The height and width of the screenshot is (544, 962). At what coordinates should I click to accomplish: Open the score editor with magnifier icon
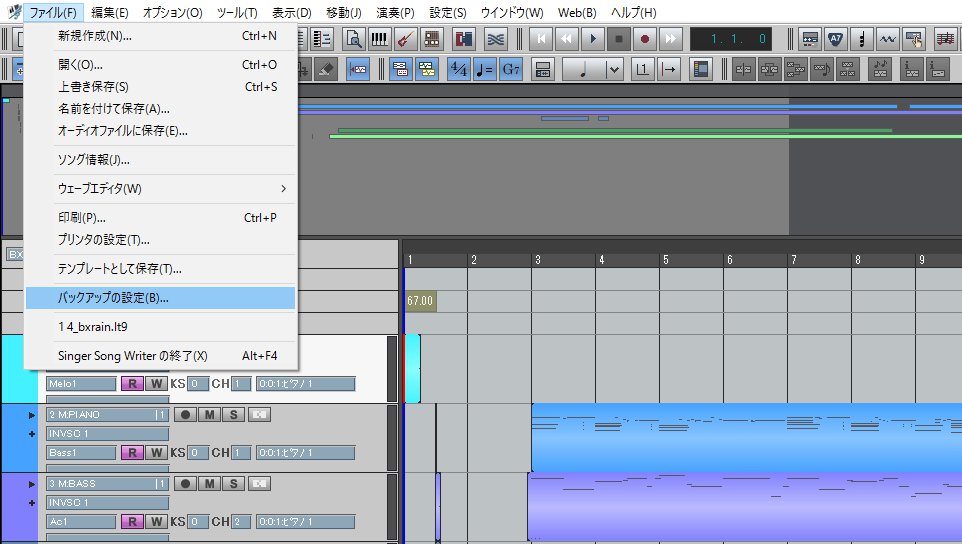[x=354, y=39]
